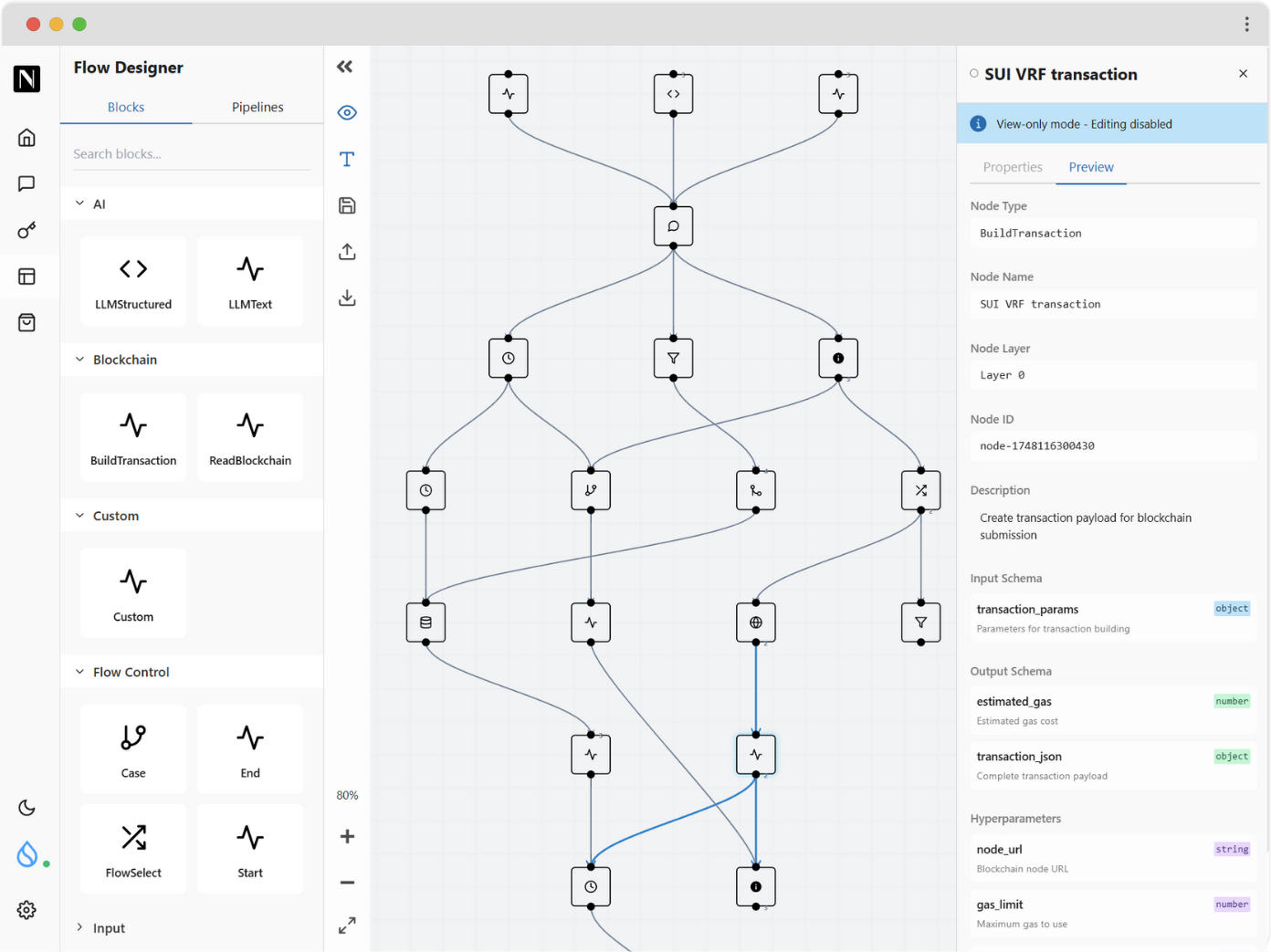Open the Home page in sidebar
Screen dimensions: 1271x952
pyautogui.click(x=26, y=137)
